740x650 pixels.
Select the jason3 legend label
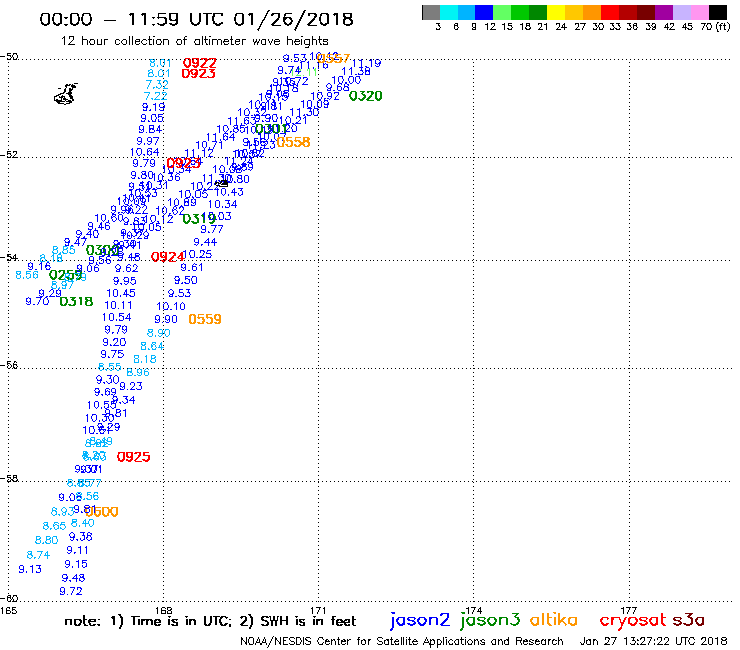click(x=490, y=620)
